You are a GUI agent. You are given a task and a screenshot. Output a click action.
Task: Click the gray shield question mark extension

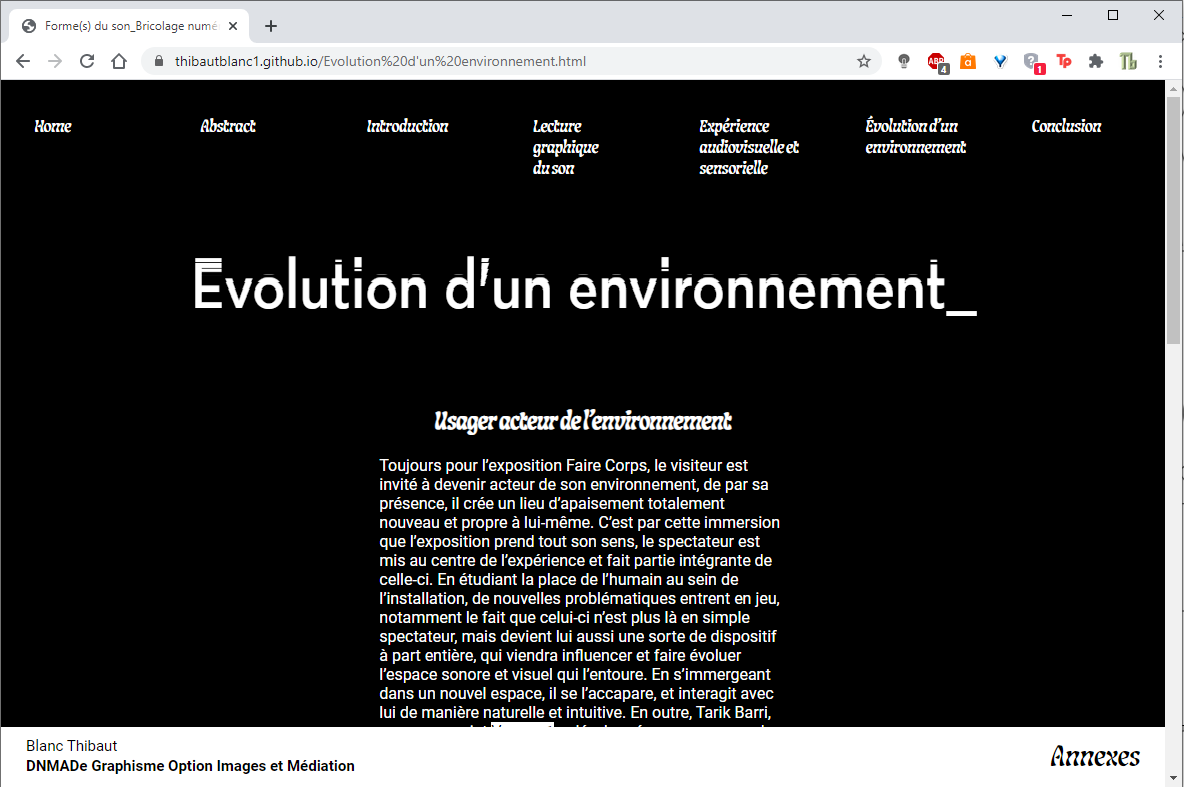[1032, 61]
